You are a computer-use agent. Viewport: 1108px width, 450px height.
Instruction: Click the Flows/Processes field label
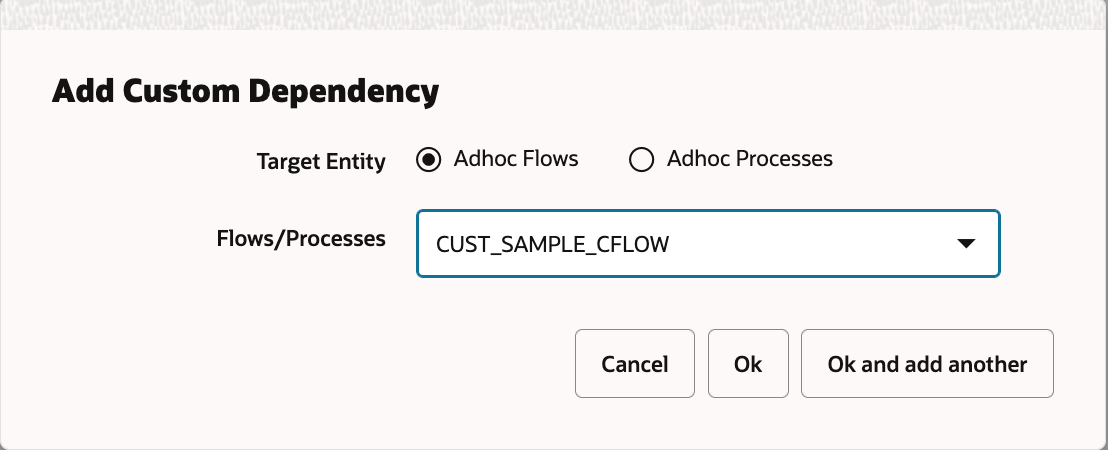[x=301, y=239]
